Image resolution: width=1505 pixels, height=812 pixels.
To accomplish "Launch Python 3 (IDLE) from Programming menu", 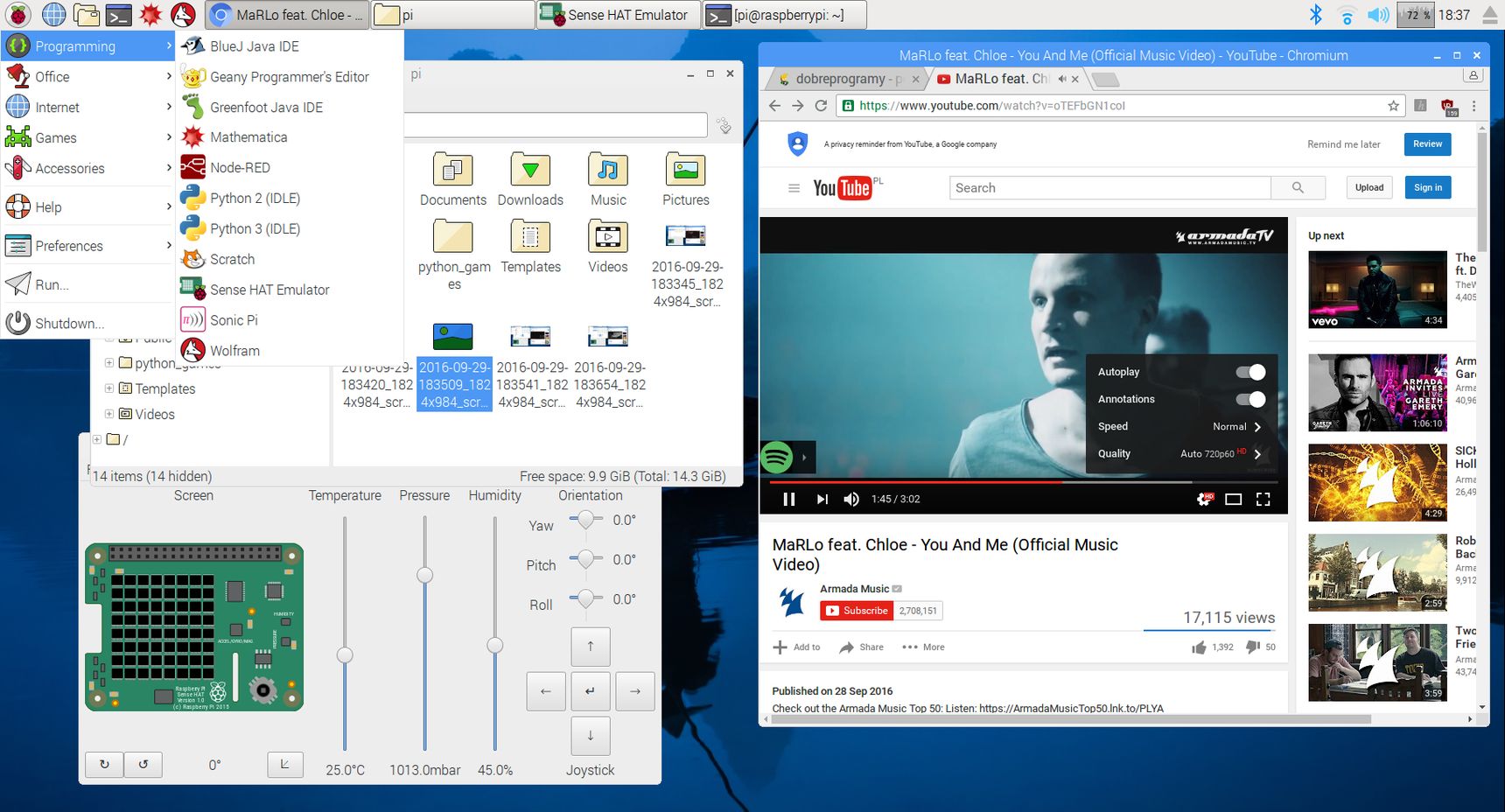I will [x=290, y=229].
